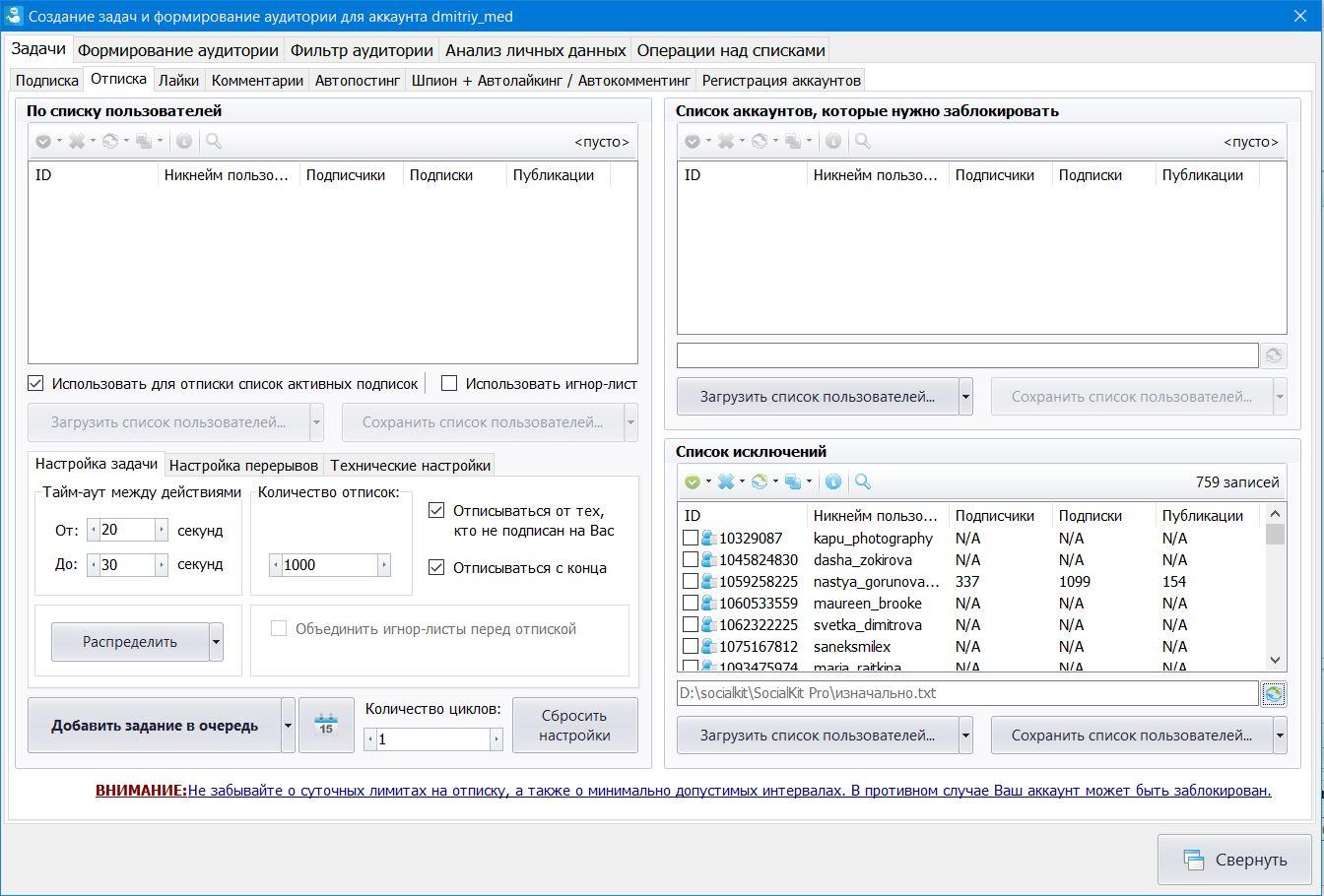Enable the 'Использовать игнор-лист' checkbox
Viewport: 1324px width, 896px height.
[449, 383]
